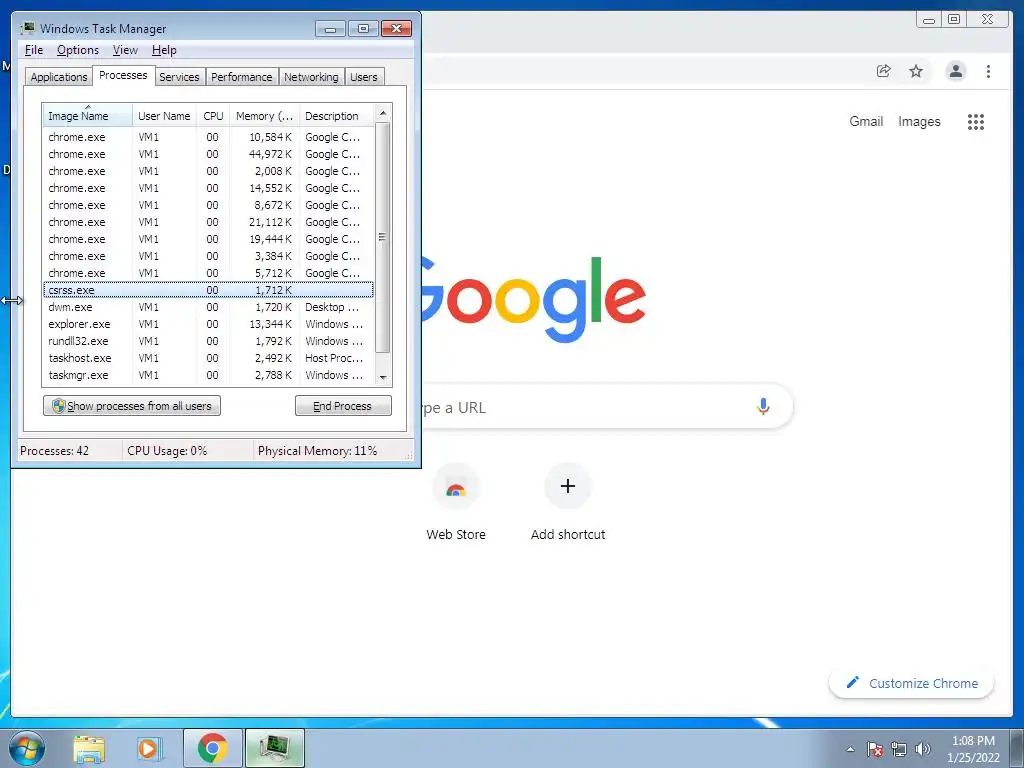Click the Customize Chrome button
1024x768 pixels.
[912, 683]
